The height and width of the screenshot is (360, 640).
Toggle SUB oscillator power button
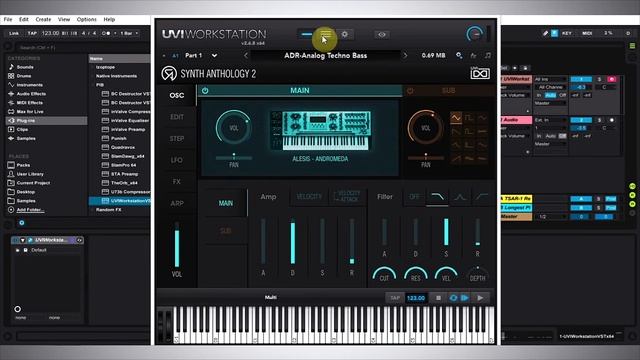click(410, 91)
